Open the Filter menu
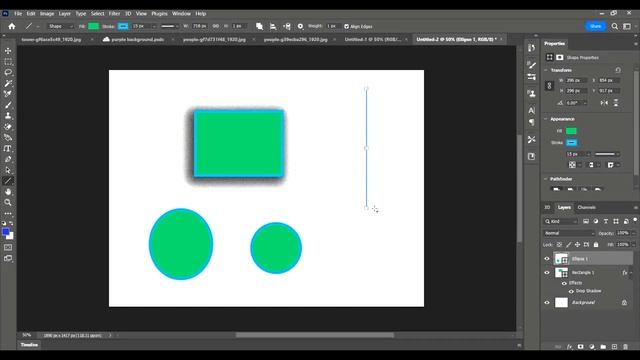The image size is (640, 360). click(114, 13)
